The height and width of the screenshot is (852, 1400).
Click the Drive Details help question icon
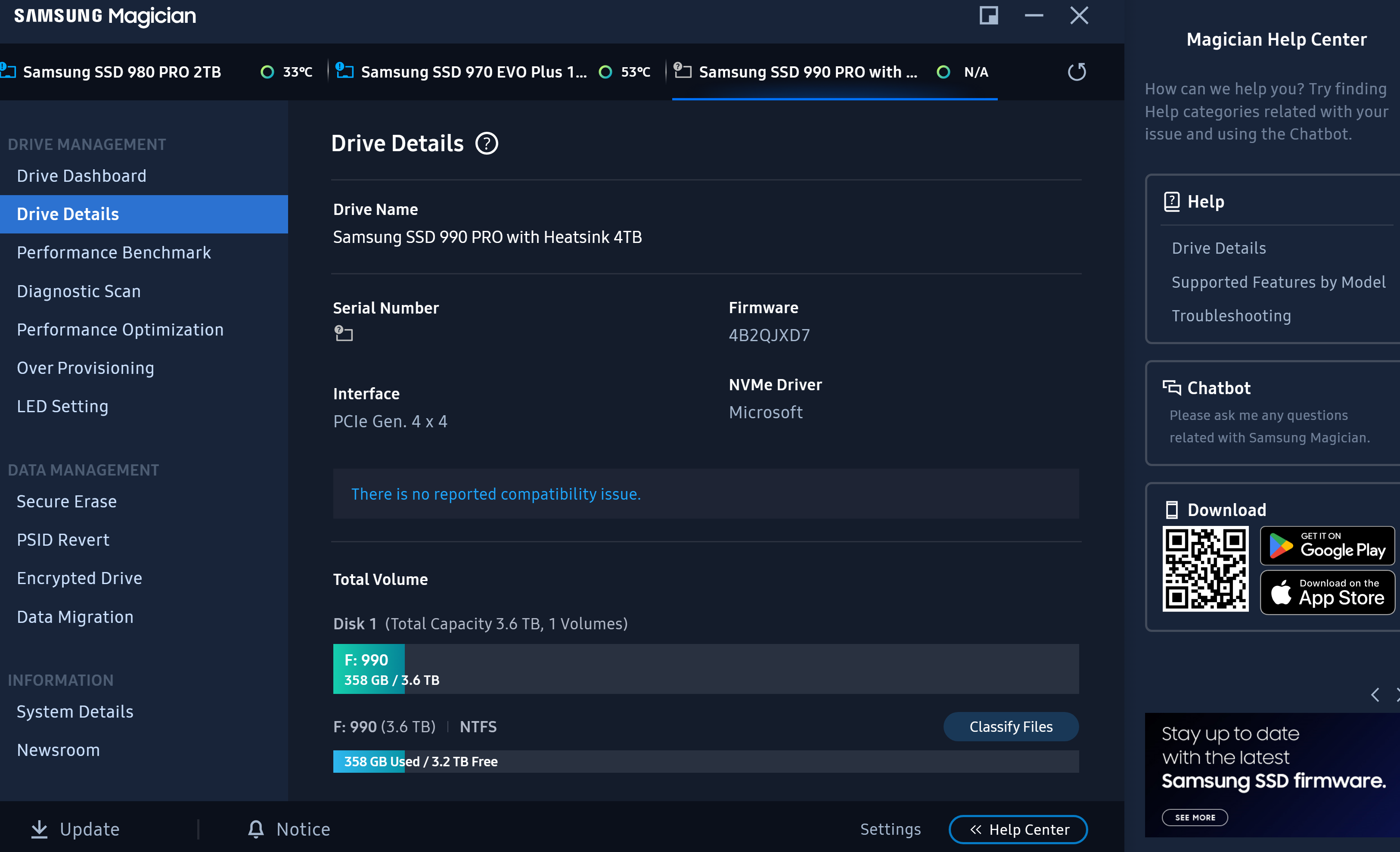point(486,143)
